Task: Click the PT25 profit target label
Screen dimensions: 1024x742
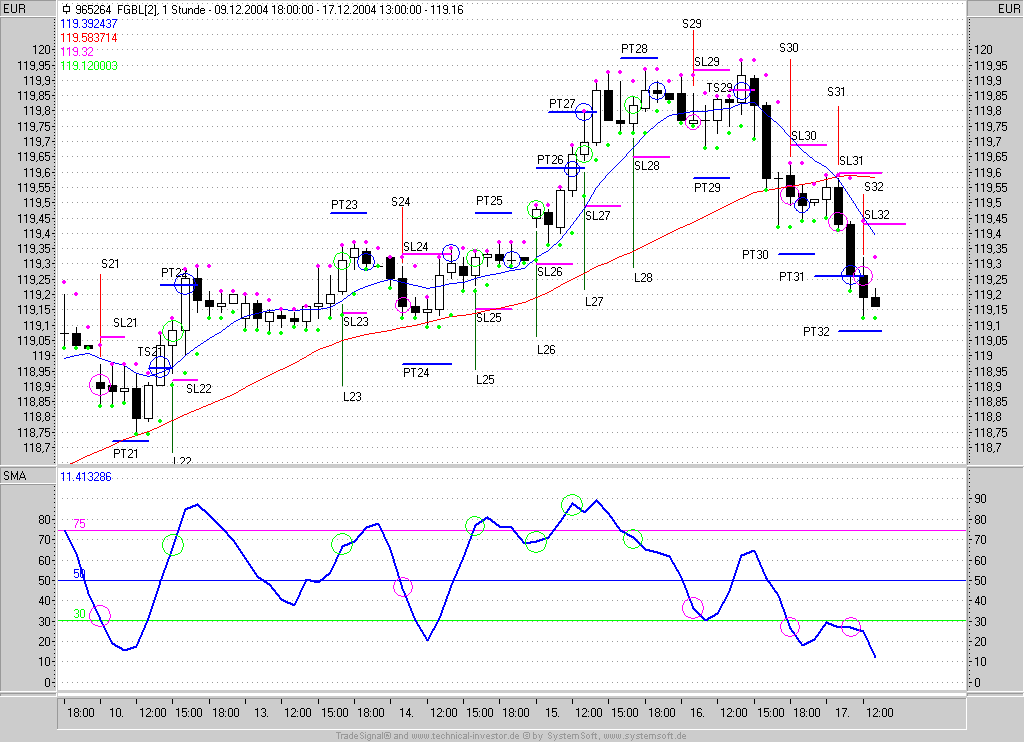Action: pos(489,201)
